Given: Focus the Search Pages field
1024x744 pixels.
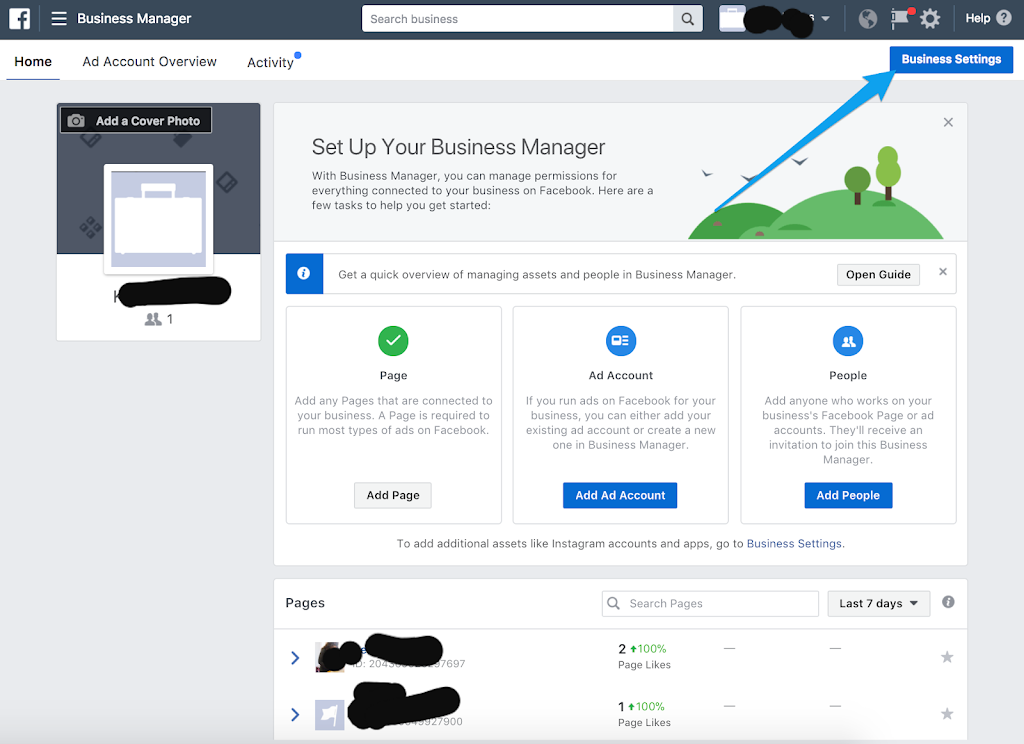Looking at the screenshot, I should coord(710,604).
